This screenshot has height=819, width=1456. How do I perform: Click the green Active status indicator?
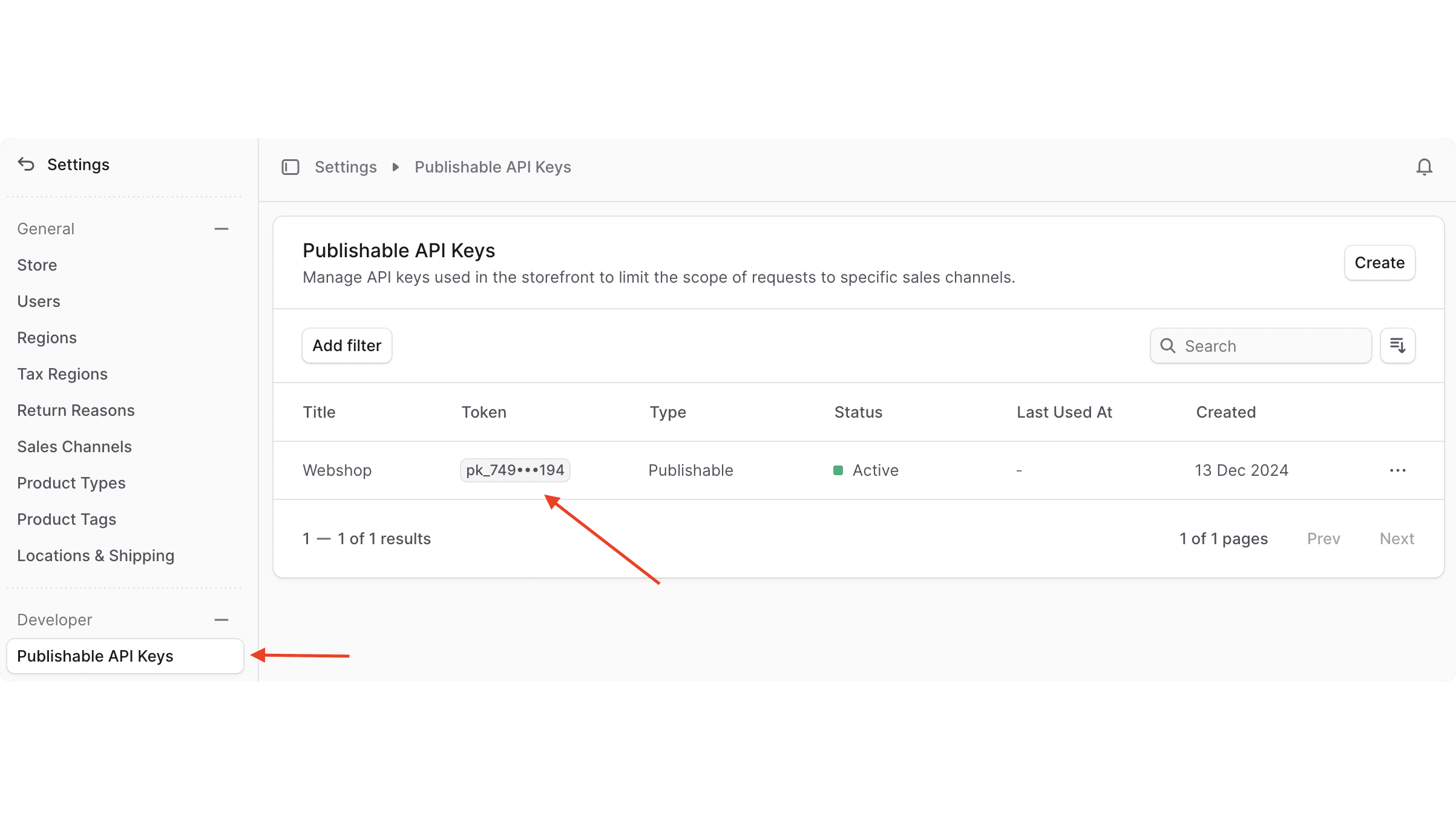[x=839, y=470]
